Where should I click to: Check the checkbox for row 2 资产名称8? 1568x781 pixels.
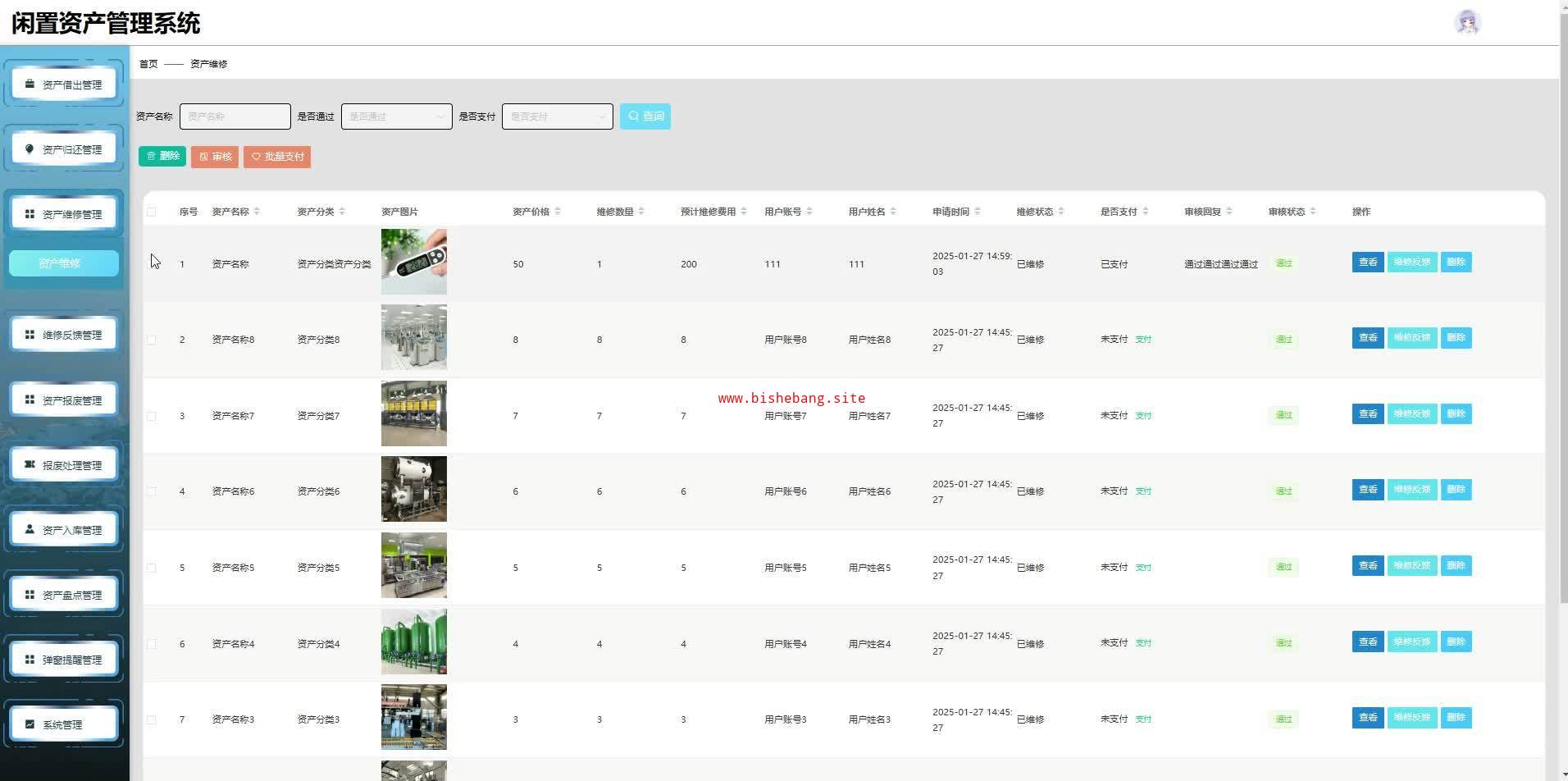151,340
